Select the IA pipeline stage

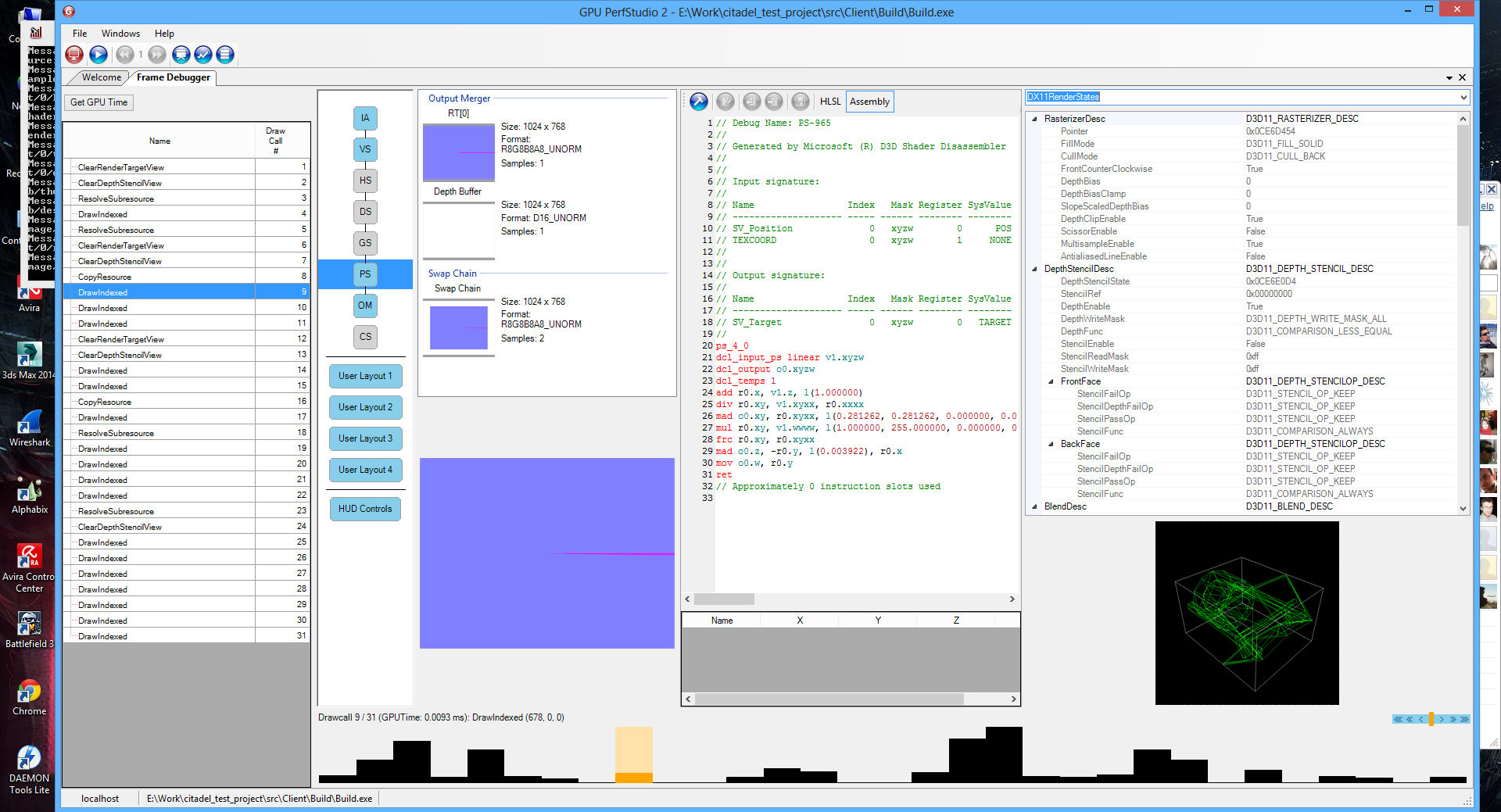coord(365,118)
